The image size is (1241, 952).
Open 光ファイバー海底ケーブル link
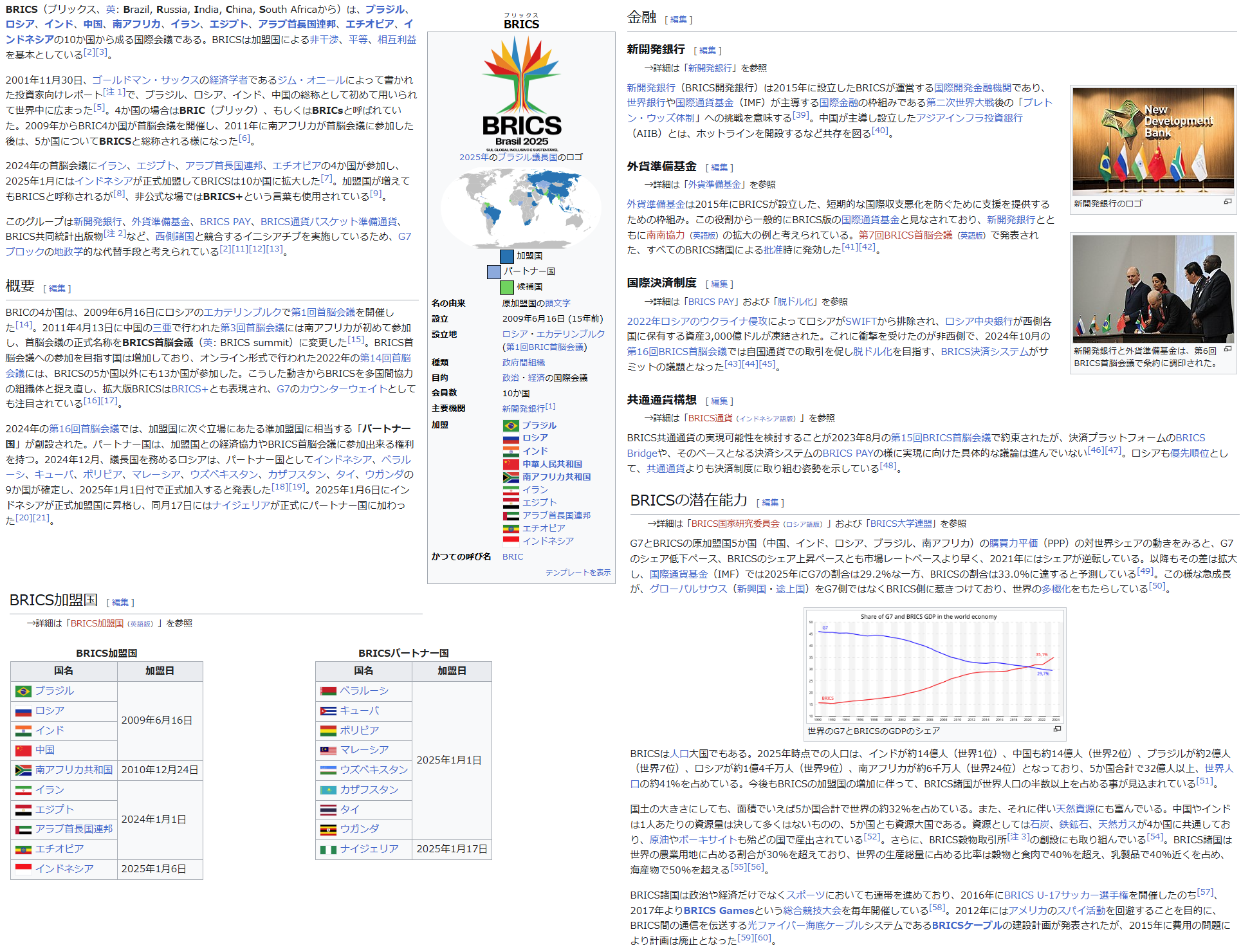point(805,926)
